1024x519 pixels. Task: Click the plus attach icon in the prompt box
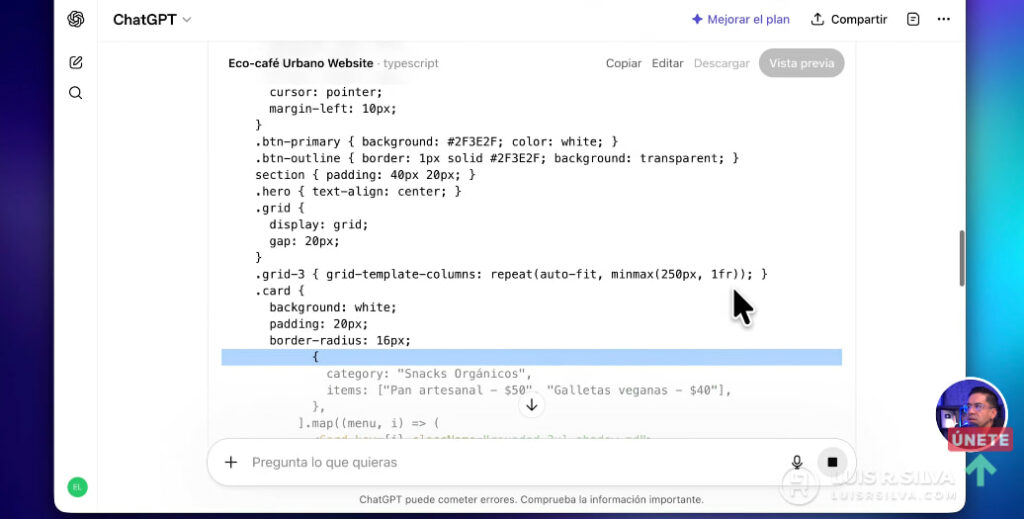point(231,462)
